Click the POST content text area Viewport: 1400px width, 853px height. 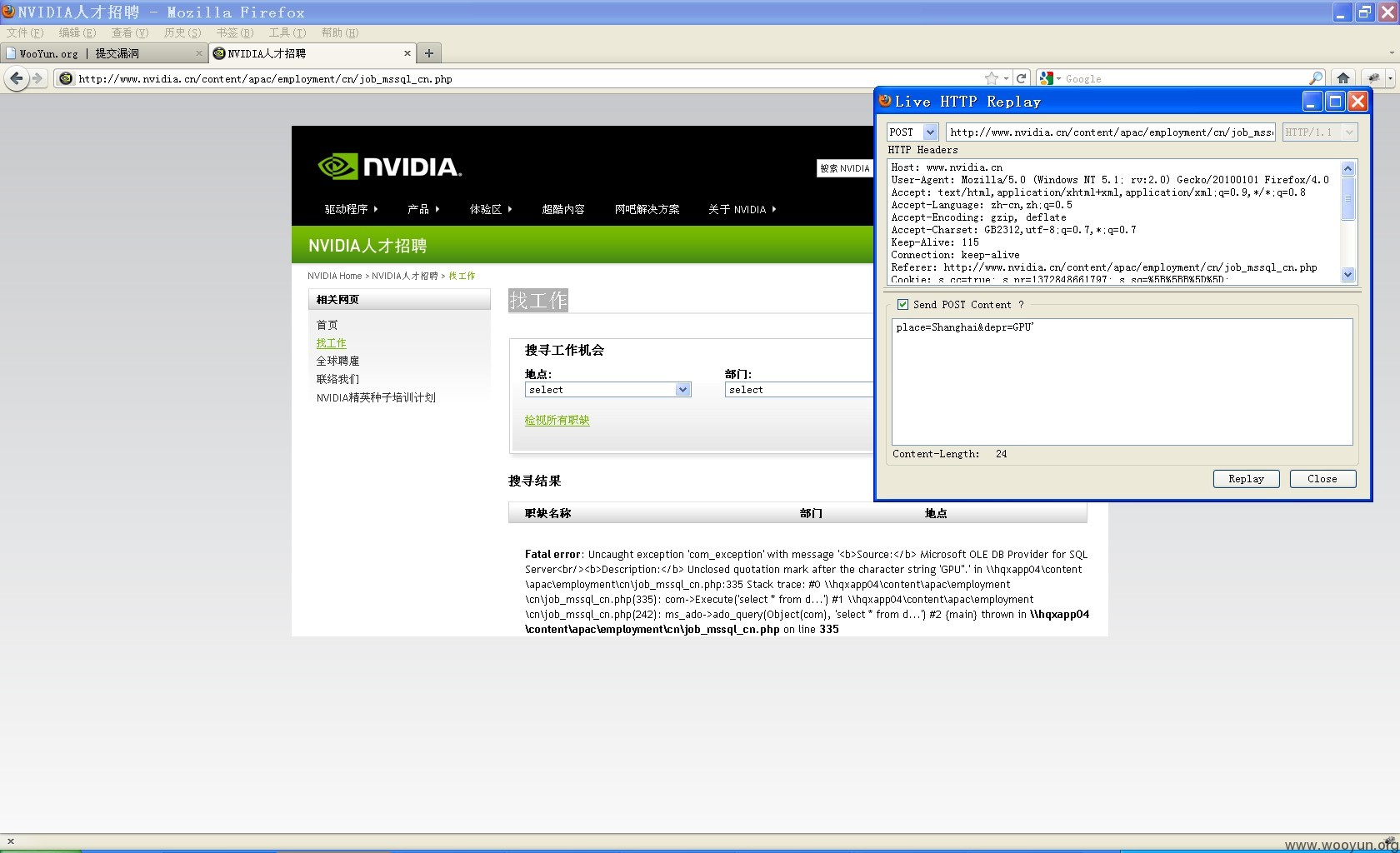[1122, 382]
